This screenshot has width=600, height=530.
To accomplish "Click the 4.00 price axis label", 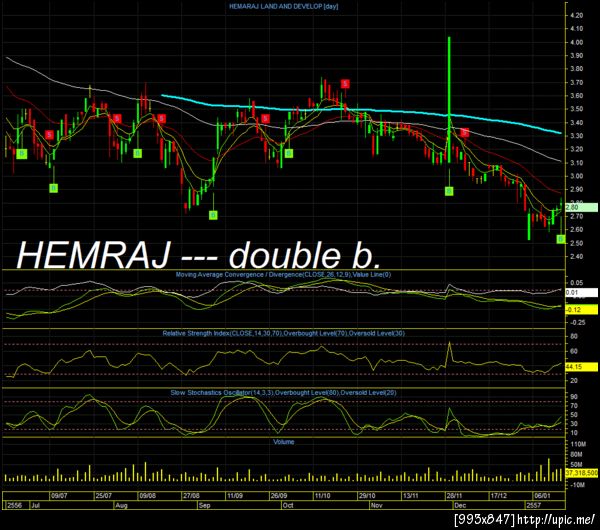I will pos(577,42).
